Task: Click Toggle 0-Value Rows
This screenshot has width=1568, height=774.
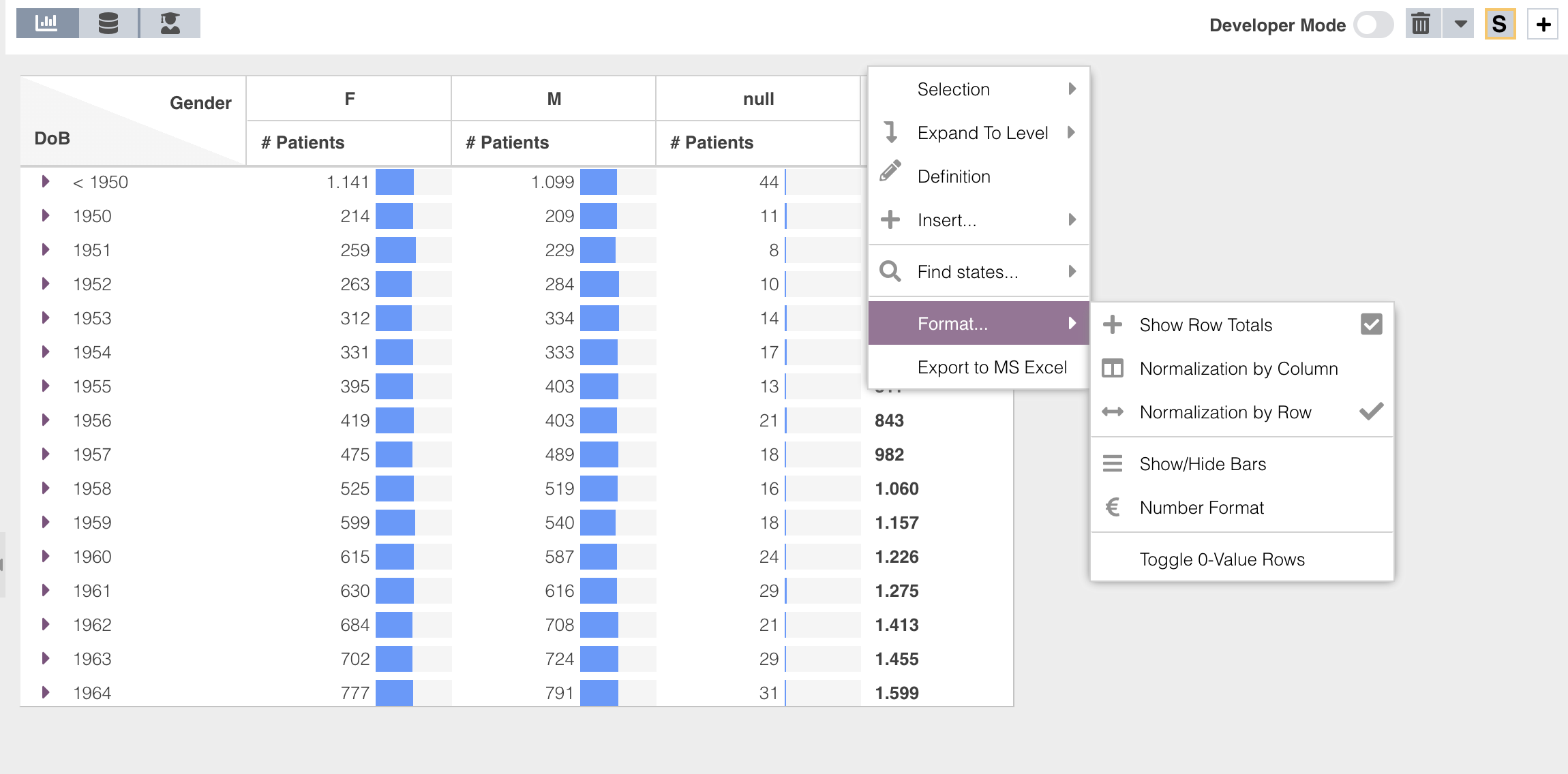Action: point(1222,559)
